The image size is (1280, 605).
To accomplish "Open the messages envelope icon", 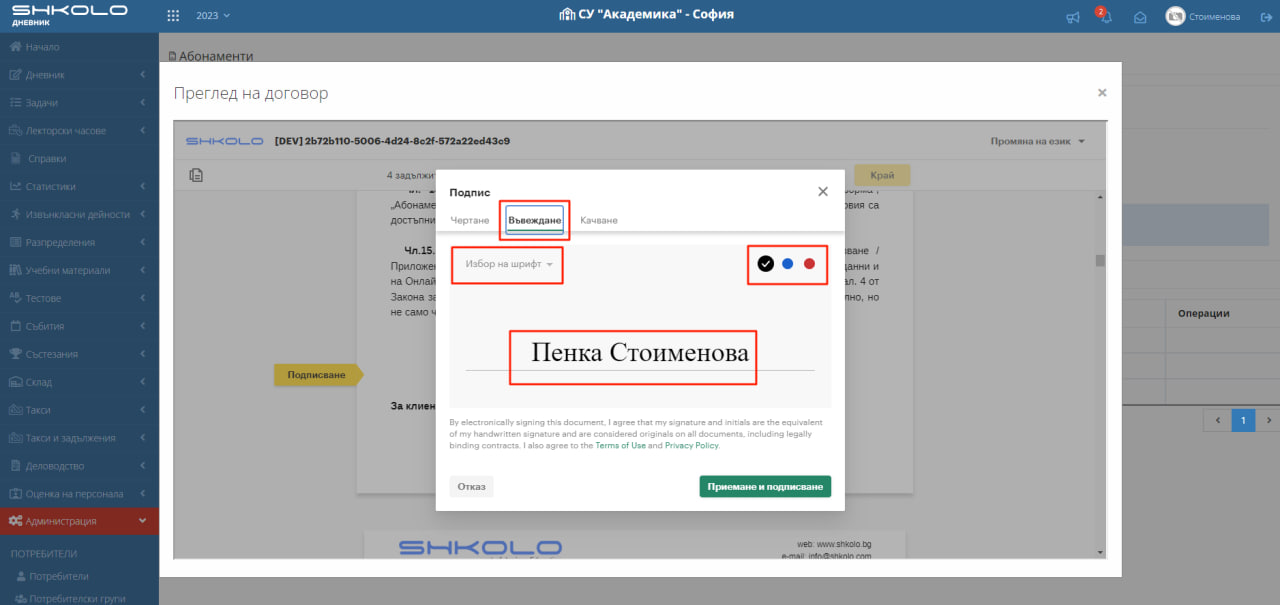I will pyautogui.click(x=1139, y=17).
